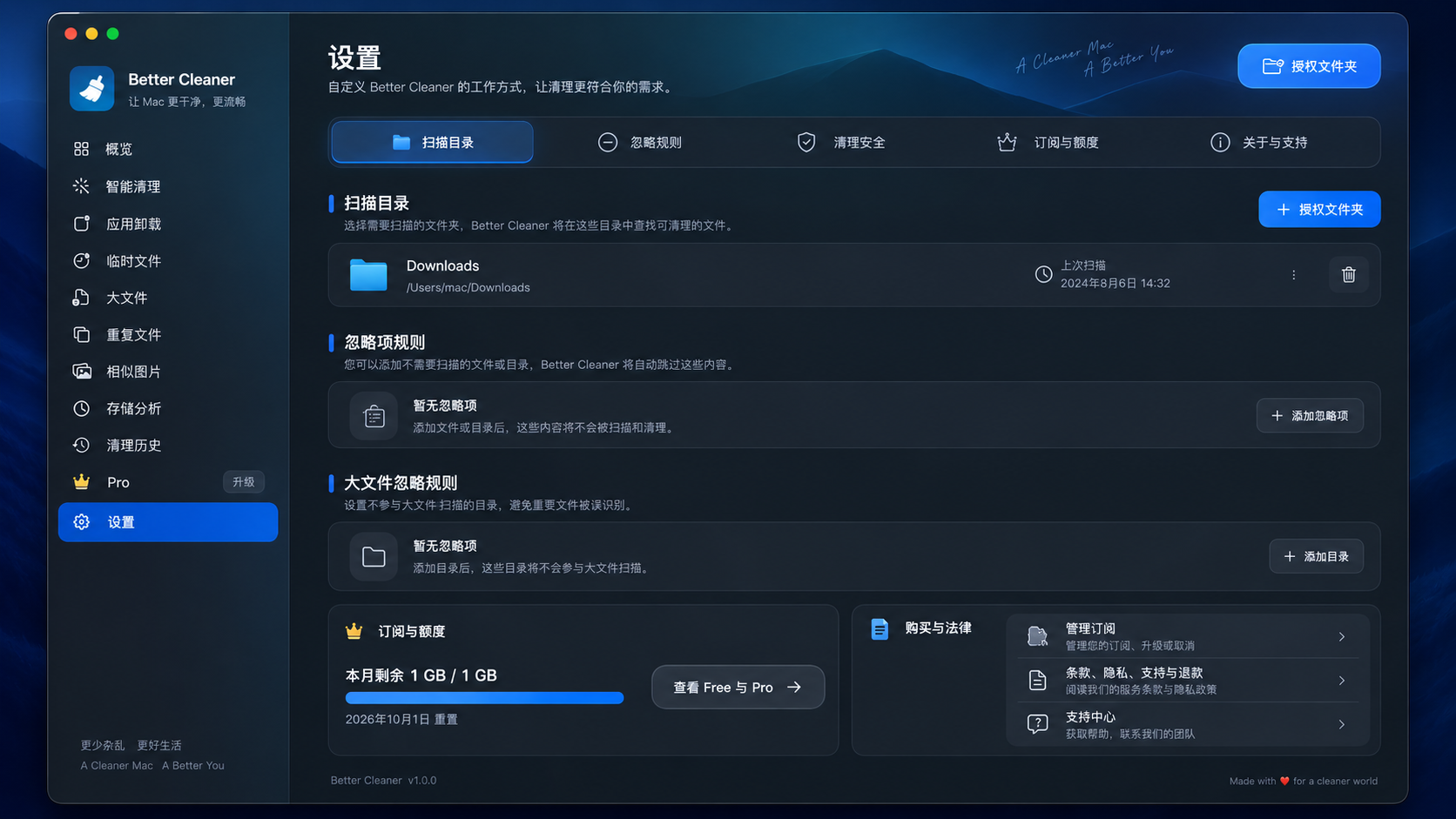The width and height of the screenshot is (1456, 819).
Task: Click the 重复文件 copy icon
Action: [x=81, y=334]
